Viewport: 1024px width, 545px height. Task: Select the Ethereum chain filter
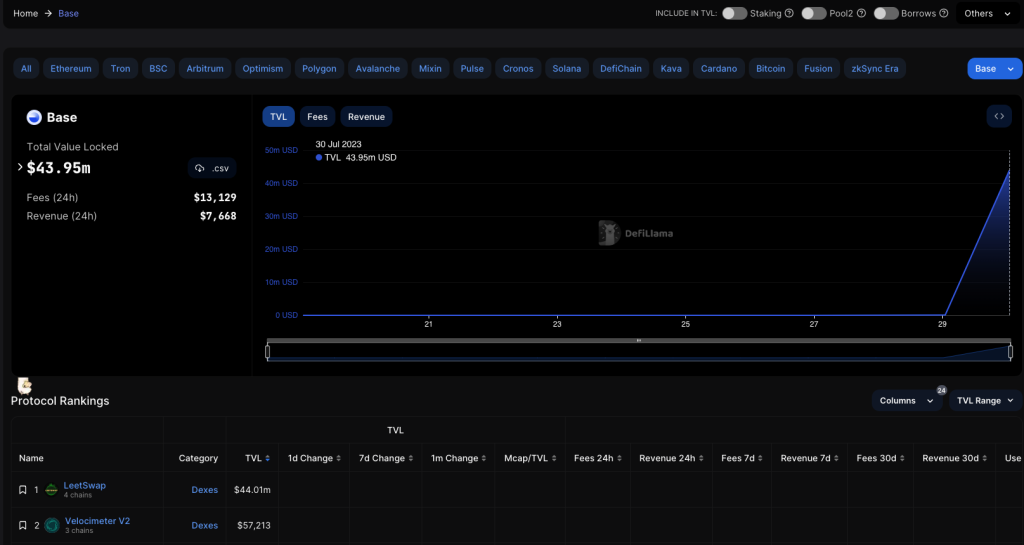pyautogui.click(x=71, y=69)
